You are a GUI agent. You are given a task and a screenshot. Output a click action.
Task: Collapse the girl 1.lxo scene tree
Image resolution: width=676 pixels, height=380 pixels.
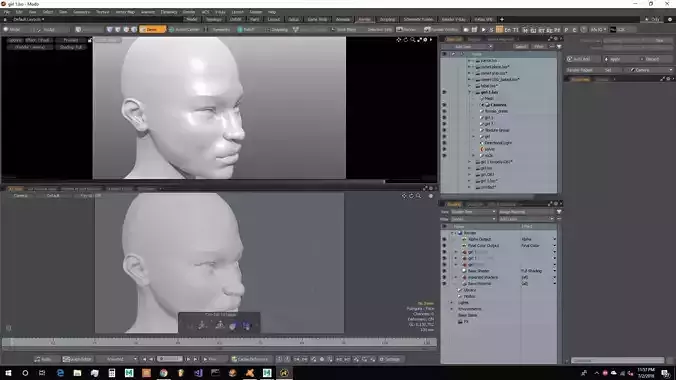469,92
